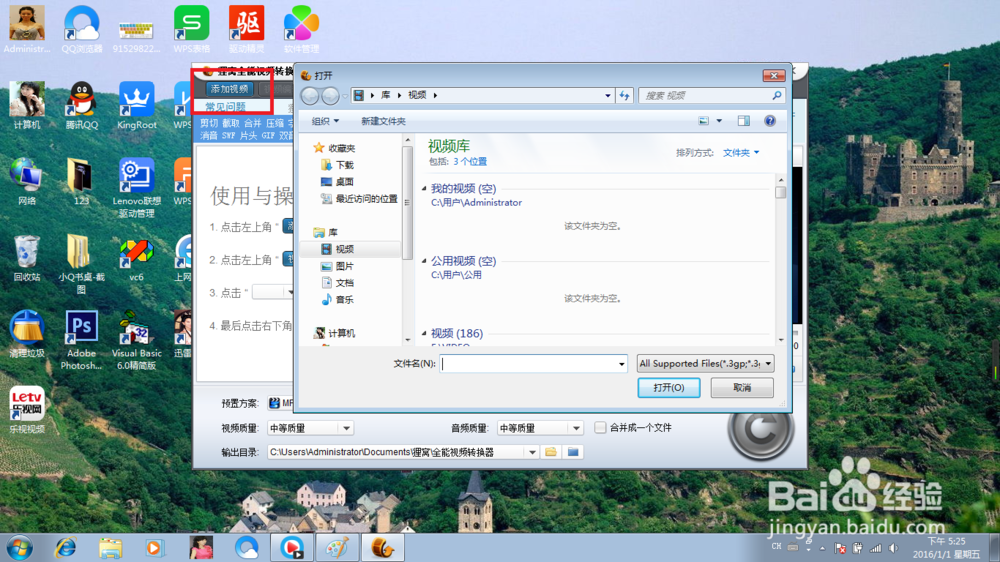Click 库 segment in address breadcrumb
This screenshot has height=562, width=1000.
pos(386,96)
